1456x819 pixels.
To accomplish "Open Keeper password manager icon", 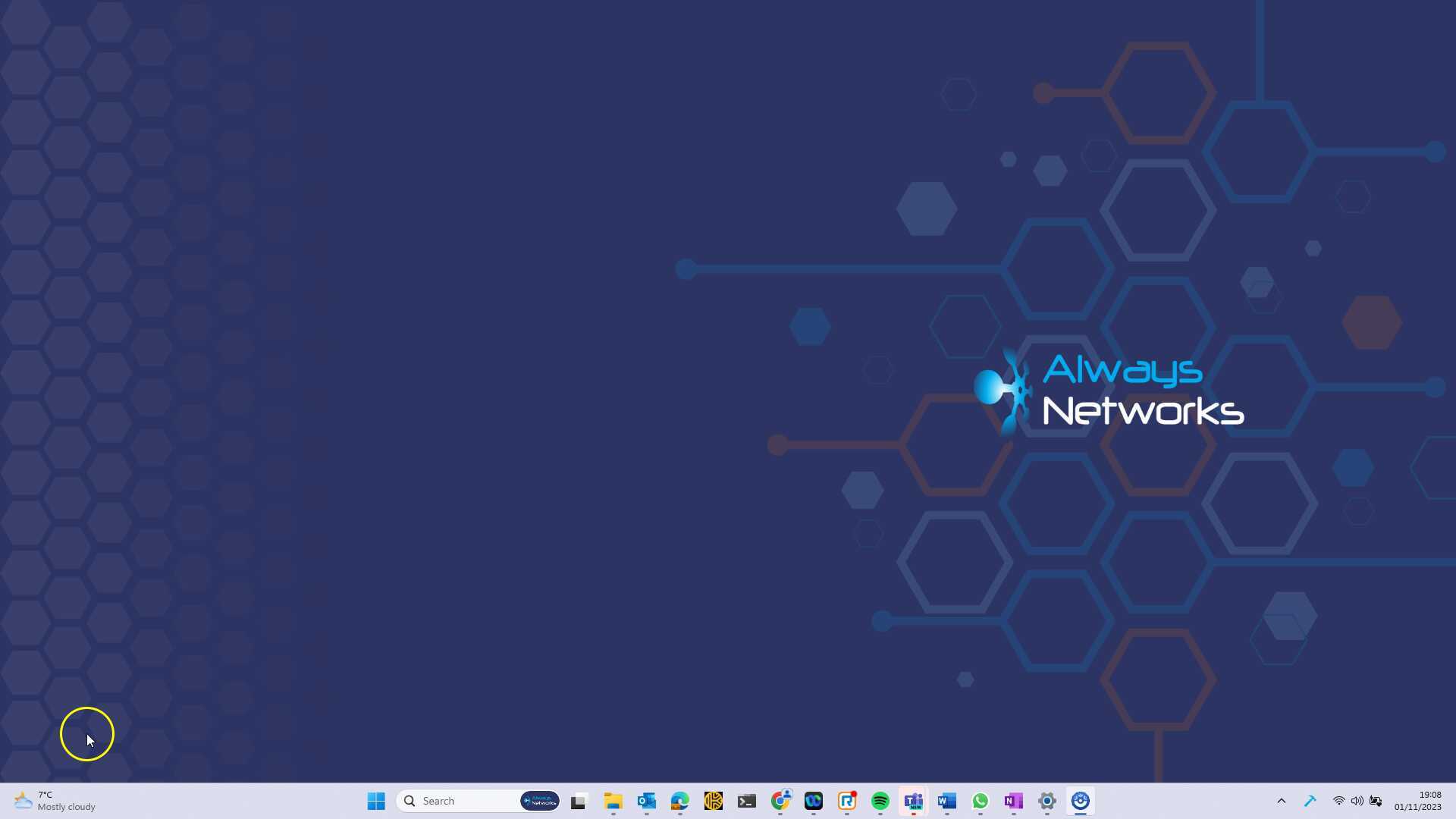I will coord(713,801).
